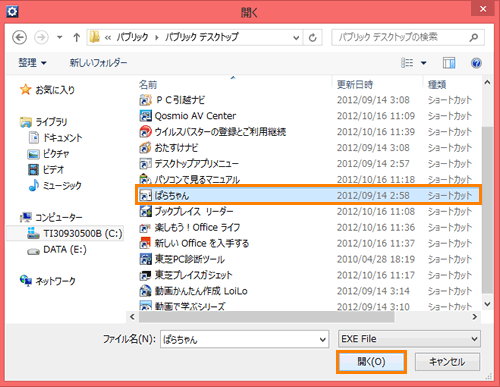Viewport: 500px width, 387px height.
Task: Close the 開く dialog window
Action: tap(483, 9)
